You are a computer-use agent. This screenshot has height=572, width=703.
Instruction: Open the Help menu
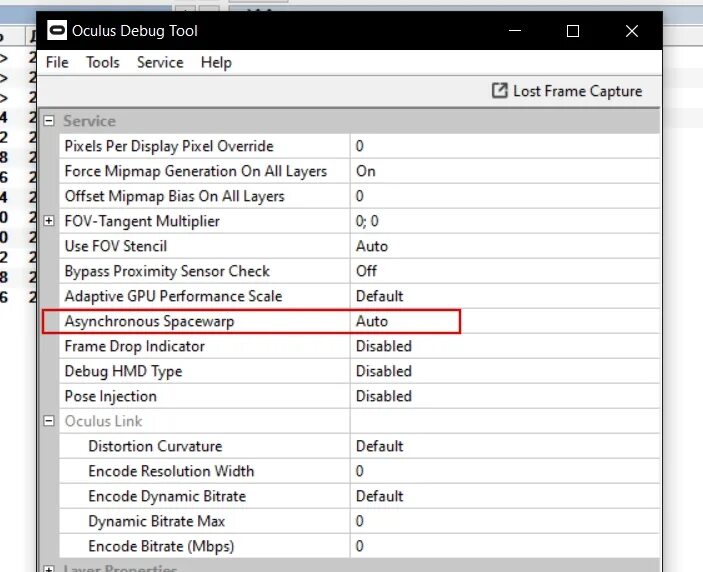216,62
